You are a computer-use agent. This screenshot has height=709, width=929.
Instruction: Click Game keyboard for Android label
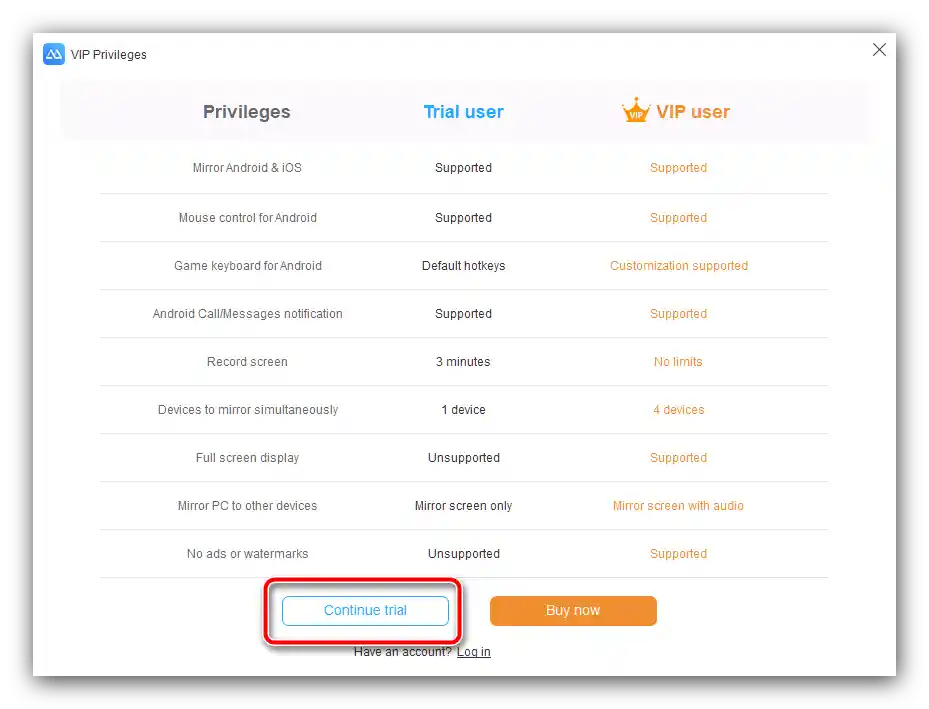248,265
